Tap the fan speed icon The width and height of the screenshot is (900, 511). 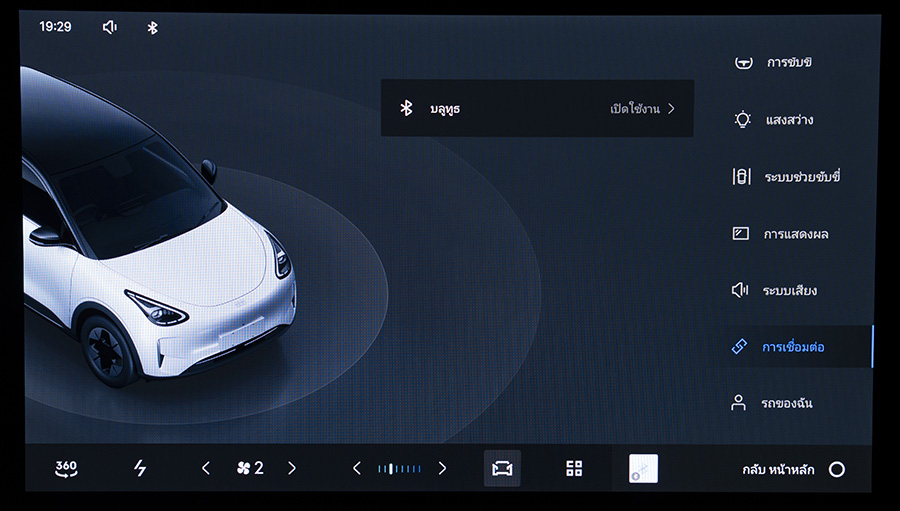242,468
